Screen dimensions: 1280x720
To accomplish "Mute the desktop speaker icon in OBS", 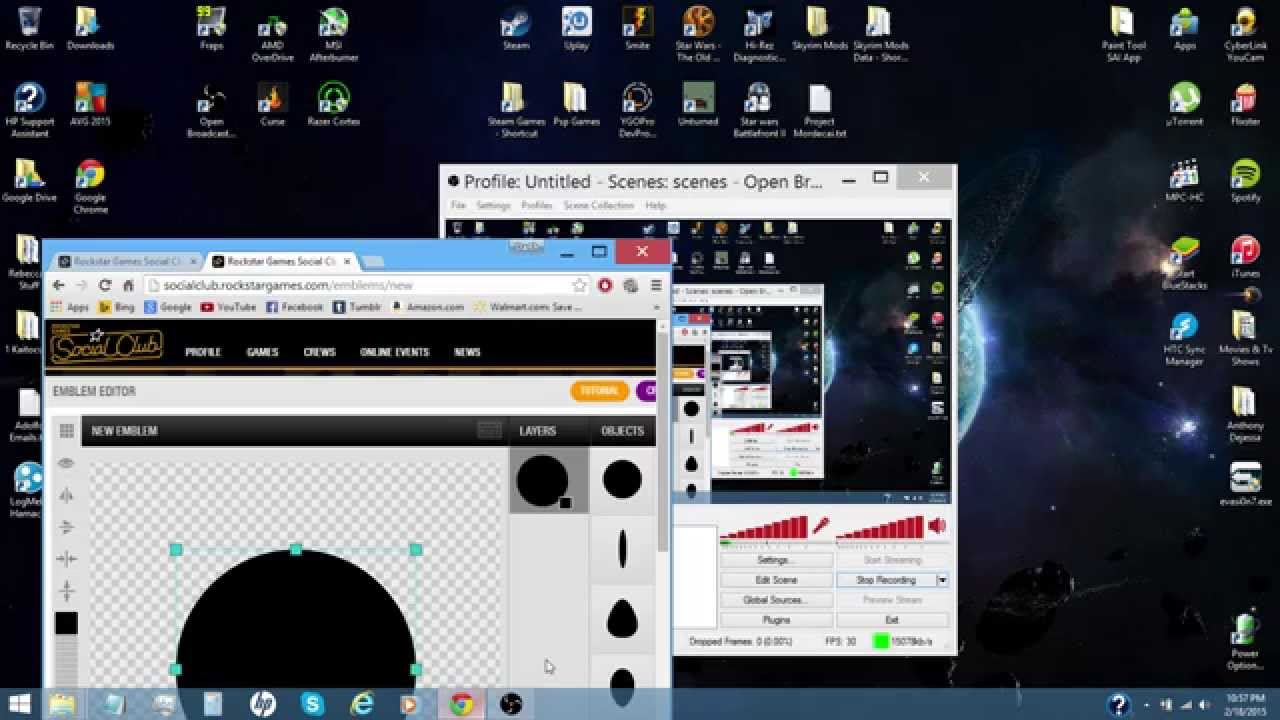I will pos(937,525).
